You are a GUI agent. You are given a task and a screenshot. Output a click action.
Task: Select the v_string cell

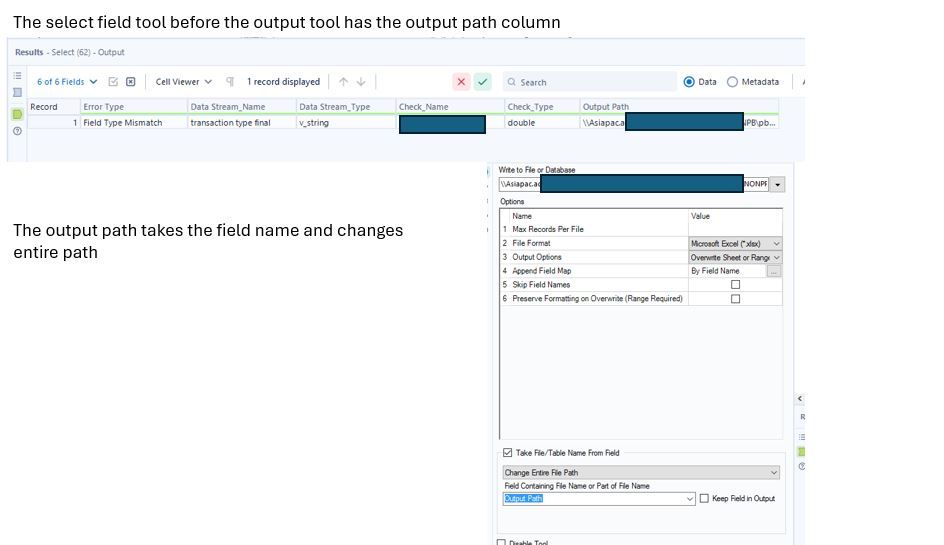point(346,123)
